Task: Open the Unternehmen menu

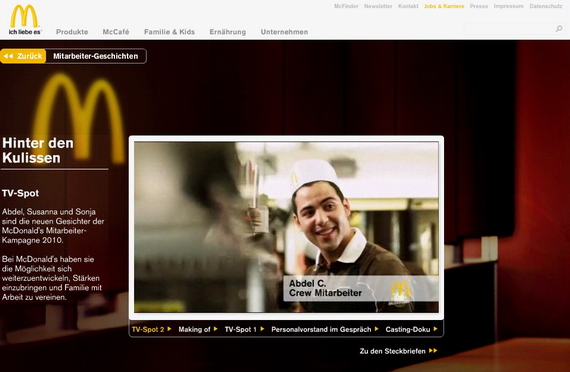Action: coord(284,32)
